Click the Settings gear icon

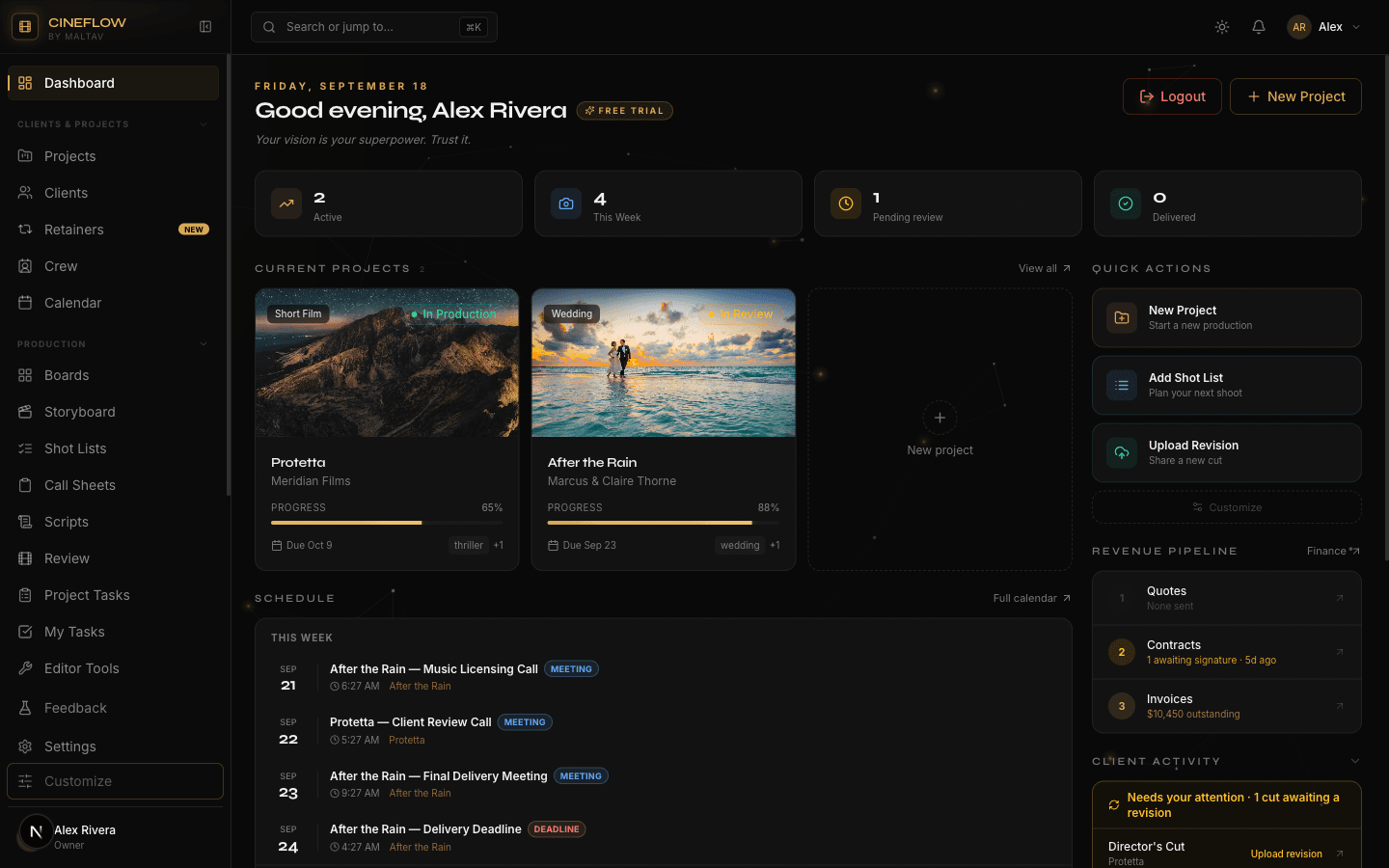[x=25, y=746]
